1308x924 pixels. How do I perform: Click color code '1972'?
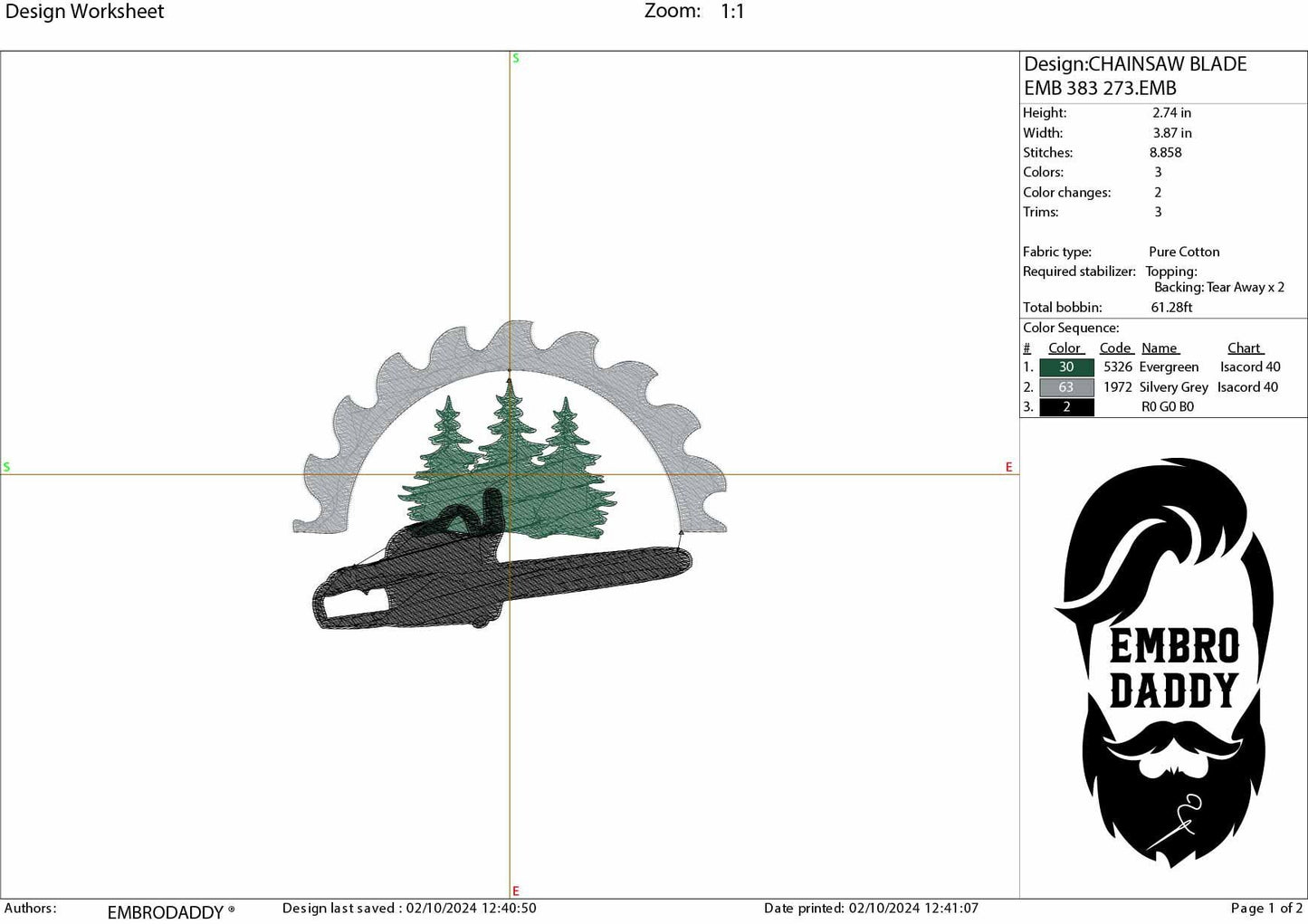[1118, 387]
